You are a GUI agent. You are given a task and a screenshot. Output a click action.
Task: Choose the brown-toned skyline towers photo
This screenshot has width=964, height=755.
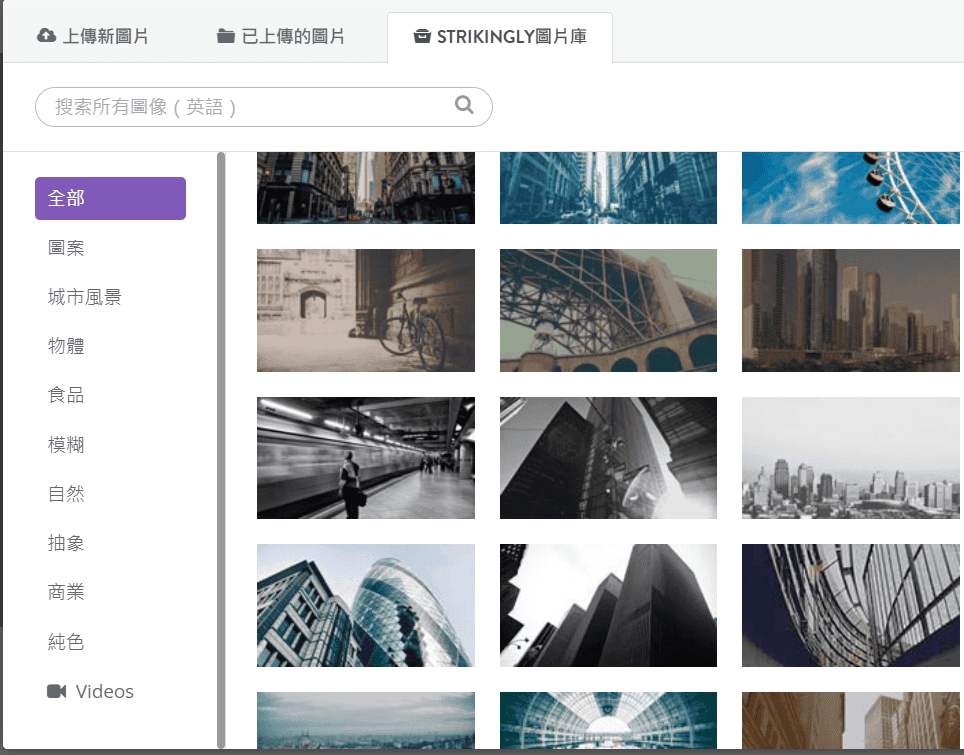click(850, 310)
